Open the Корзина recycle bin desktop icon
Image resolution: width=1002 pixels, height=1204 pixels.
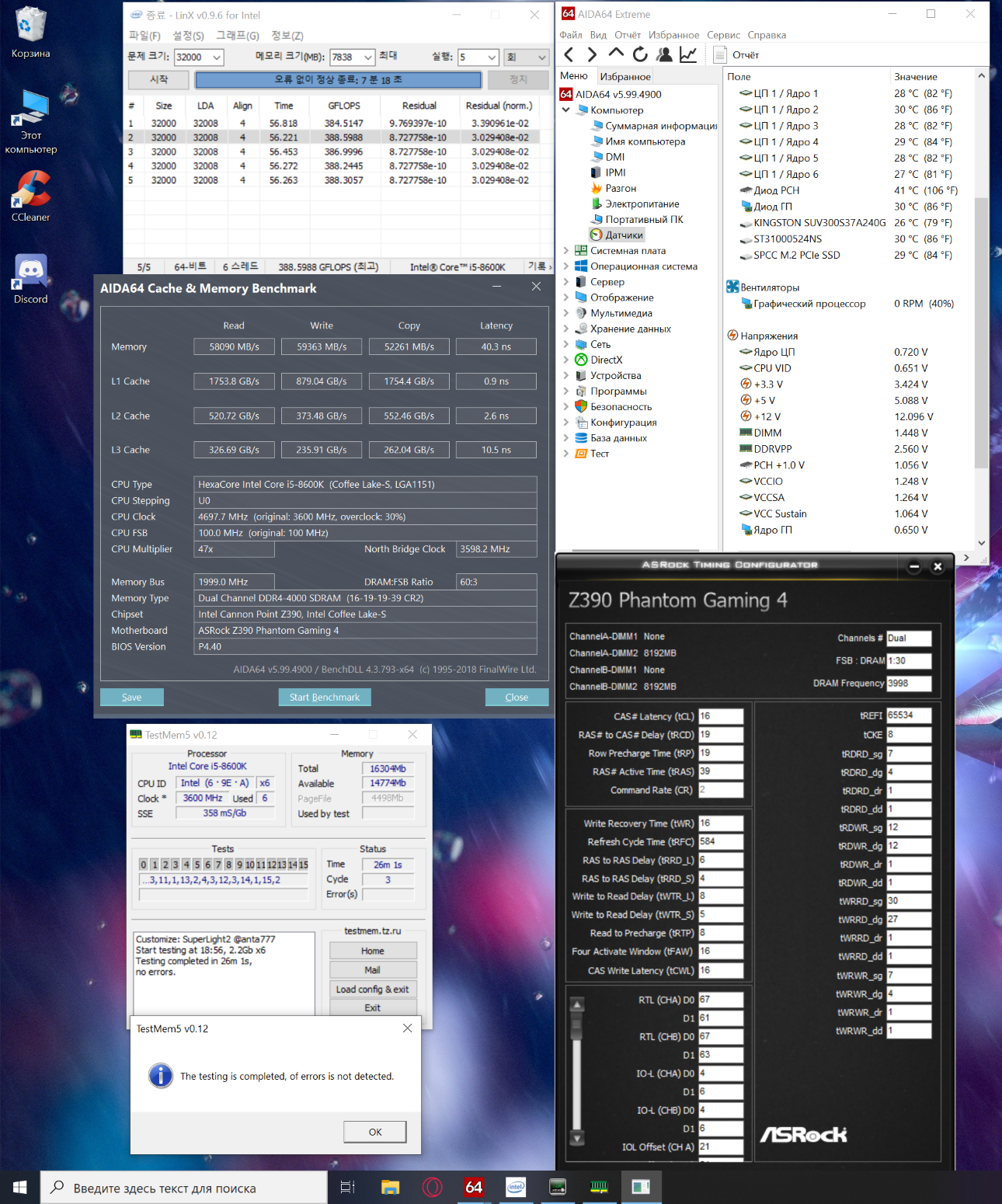[30, 33]
